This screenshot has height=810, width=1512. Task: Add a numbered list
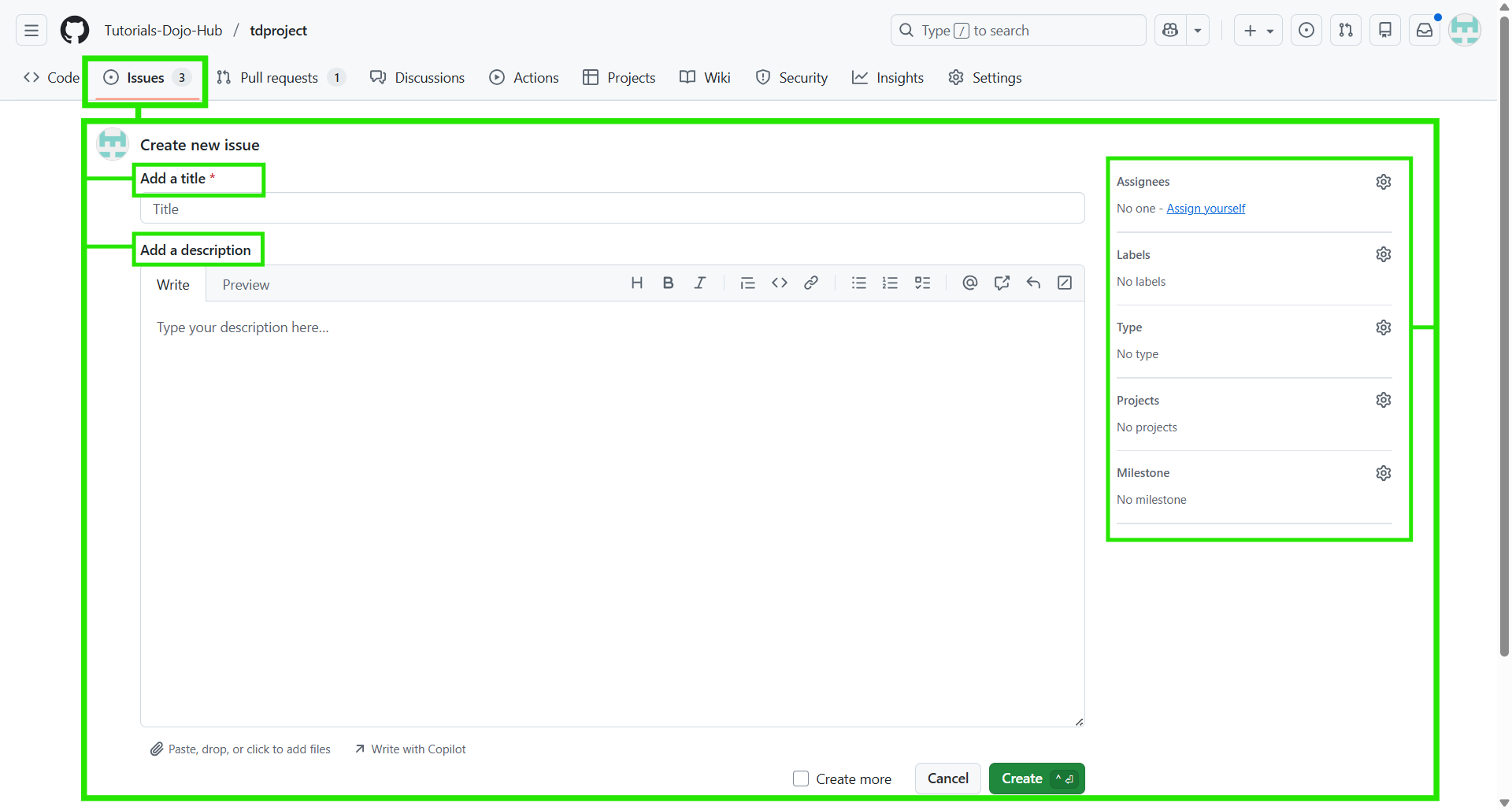[x=890, y=283]
